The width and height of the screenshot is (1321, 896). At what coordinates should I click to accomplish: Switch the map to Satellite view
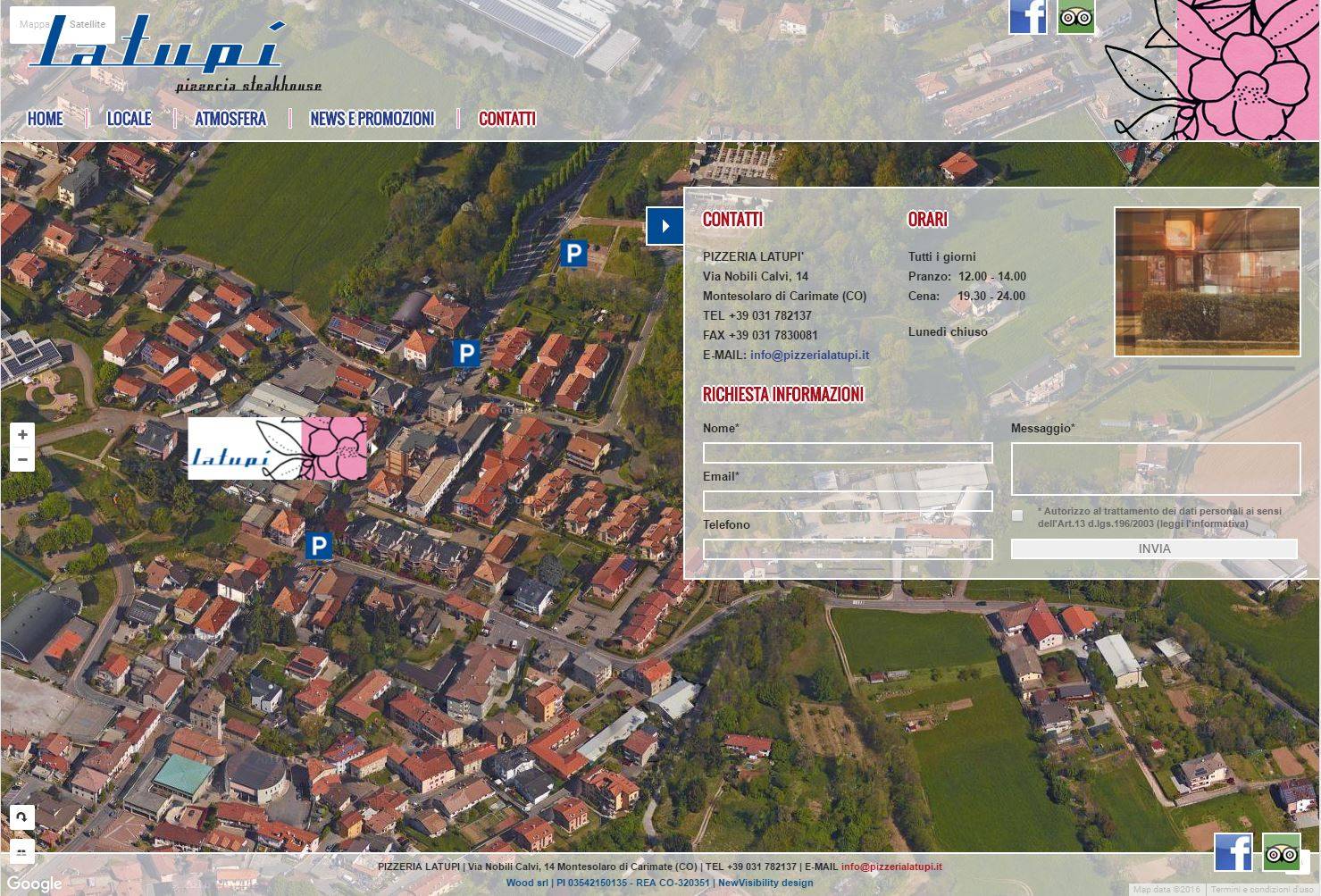click(88, 24)
